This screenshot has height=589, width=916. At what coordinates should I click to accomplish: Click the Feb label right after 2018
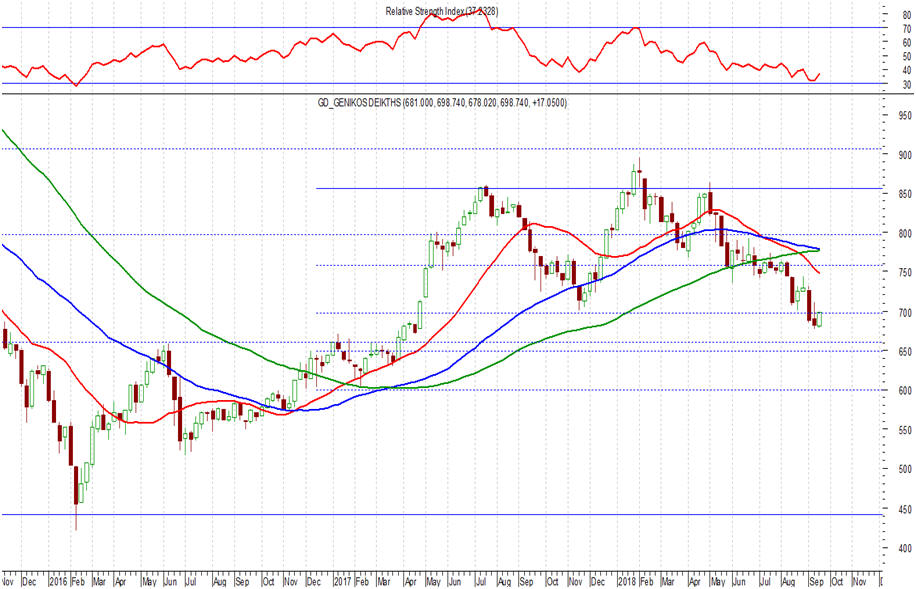[x=646, y=582]
